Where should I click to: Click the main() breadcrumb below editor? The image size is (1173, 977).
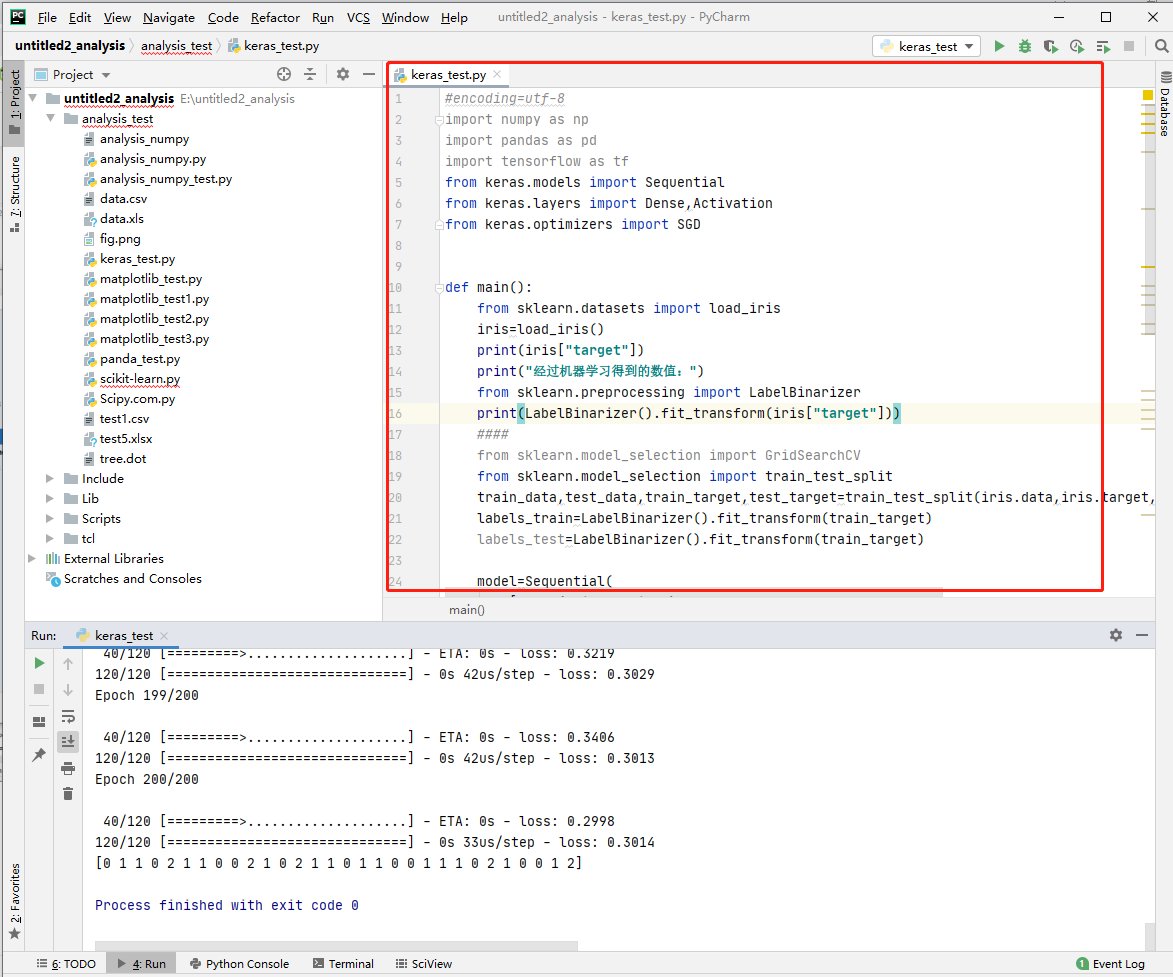click(467, 610)
